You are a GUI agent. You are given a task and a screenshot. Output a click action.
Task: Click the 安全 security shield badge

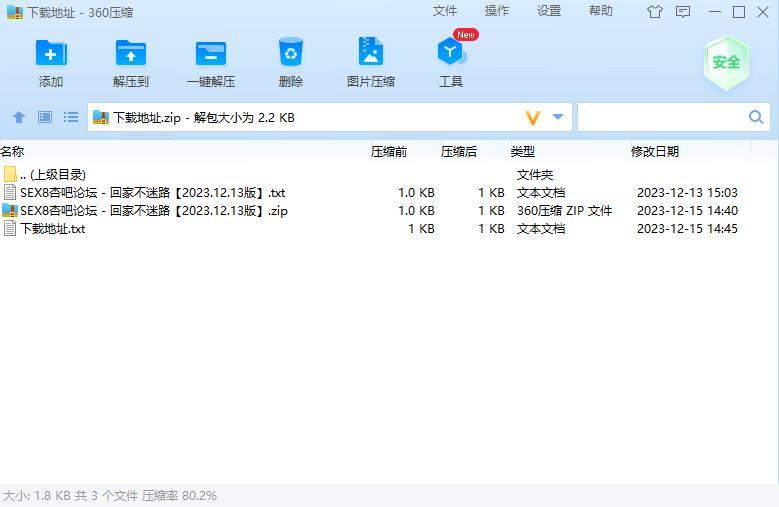pyautogui.click(x=726, y=63)
